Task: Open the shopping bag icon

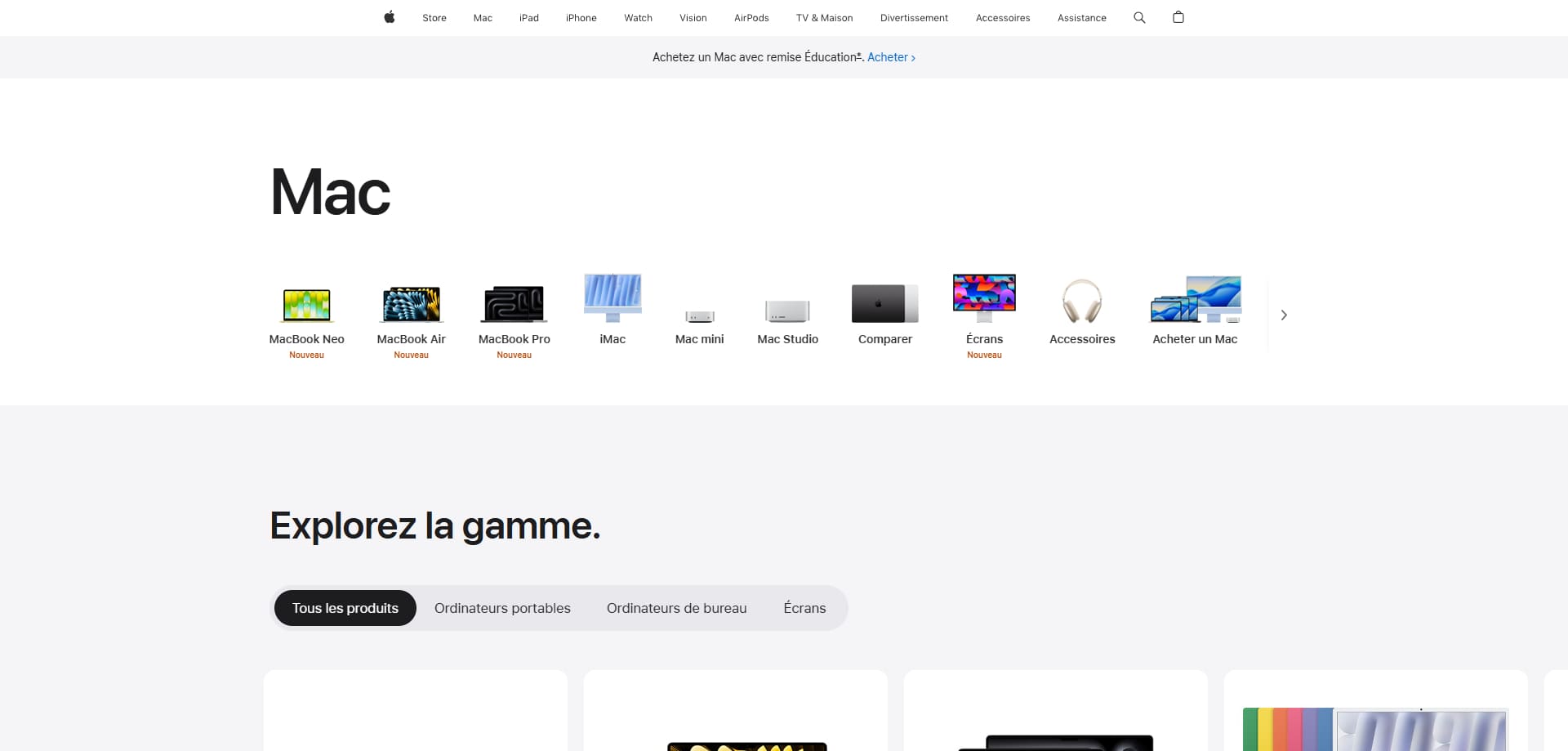Action: (1178, 17)
